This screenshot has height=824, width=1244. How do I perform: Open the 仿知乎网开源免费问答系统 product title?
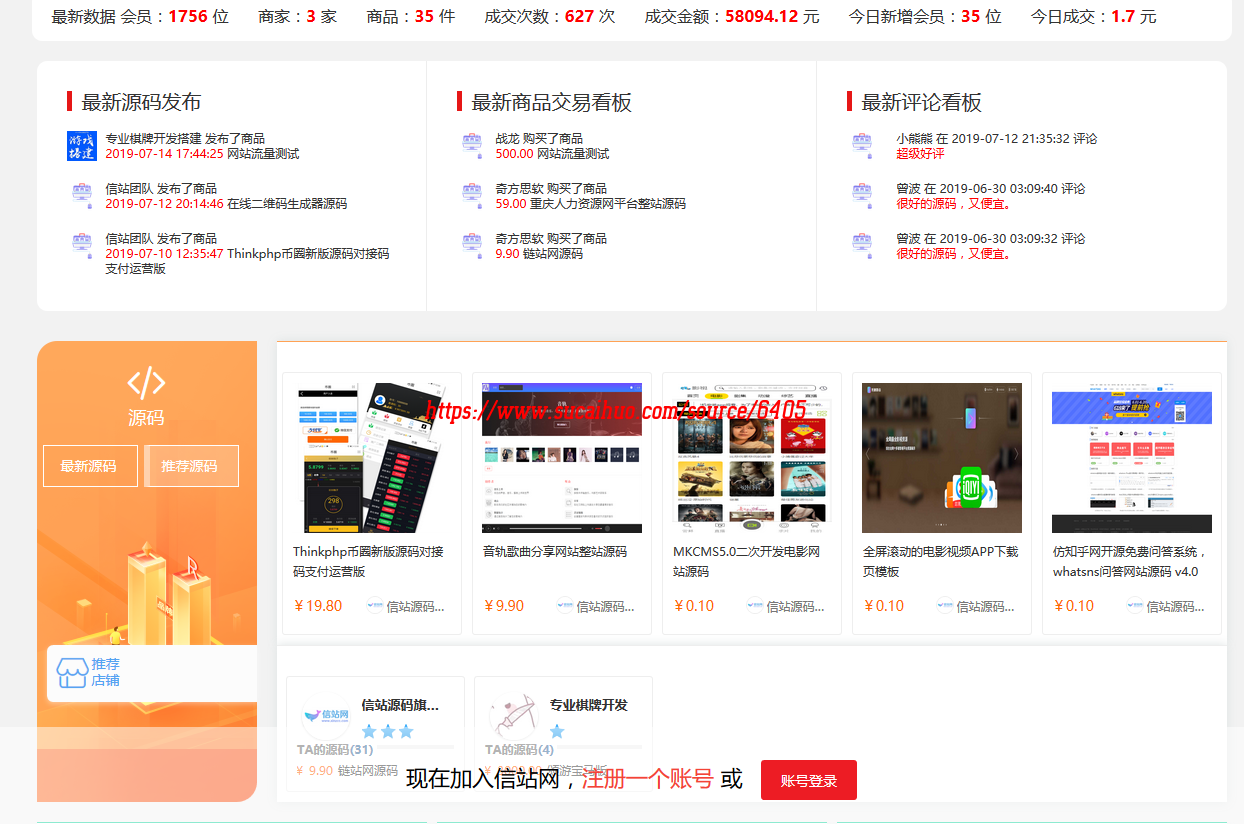pyautogui.click(x=1131, y=562)
